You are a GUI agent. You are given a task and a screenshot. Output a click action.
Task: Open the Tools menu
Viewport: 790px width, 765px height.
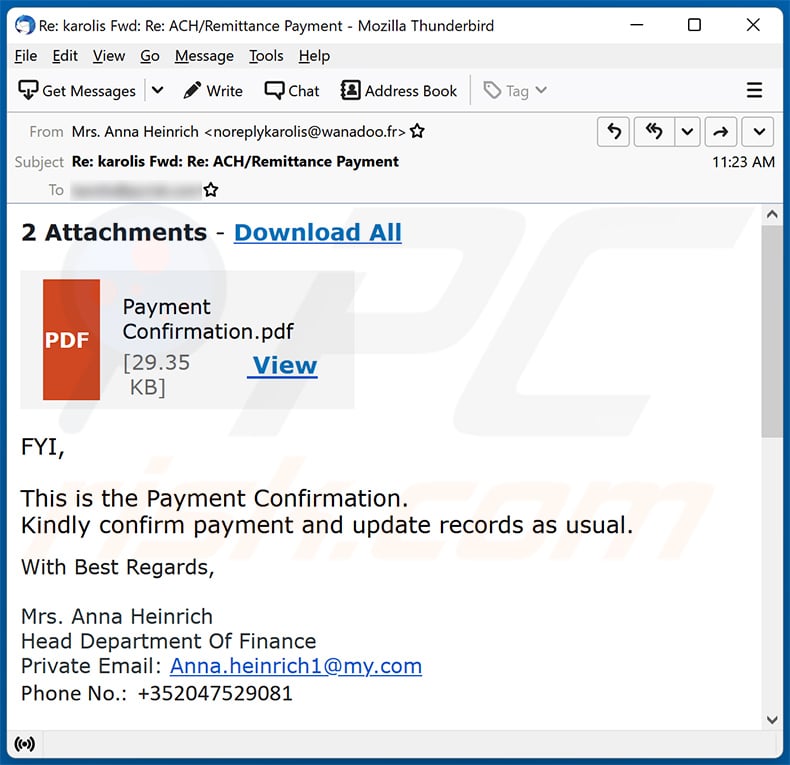click(x=266, y=56)
